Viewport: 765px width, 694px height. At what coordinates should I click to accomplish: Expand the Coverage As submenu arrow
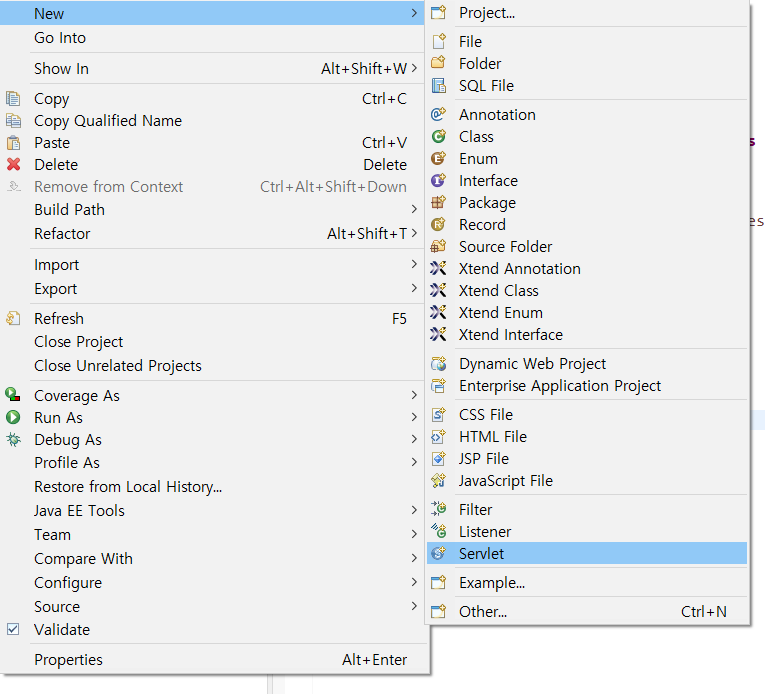coord(414,395)
